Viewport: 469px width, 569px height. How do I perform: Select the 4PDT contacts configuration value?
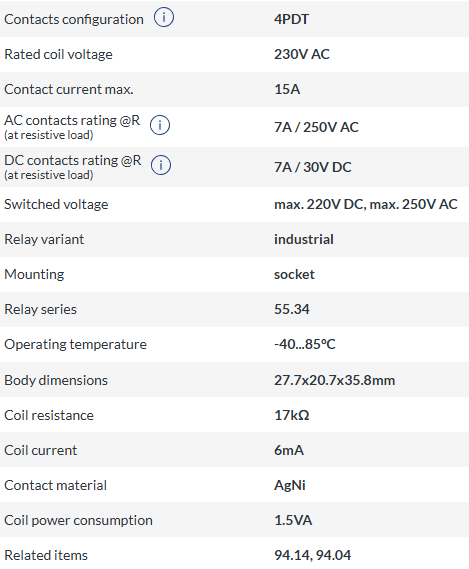tap(291, 19)
